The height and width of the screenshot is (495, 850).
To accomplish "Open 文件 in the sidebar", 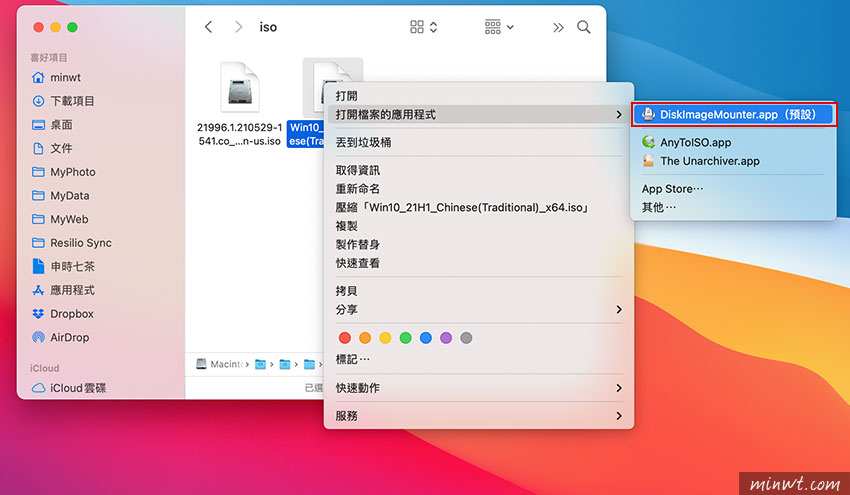I will click(x=52, y=148).
